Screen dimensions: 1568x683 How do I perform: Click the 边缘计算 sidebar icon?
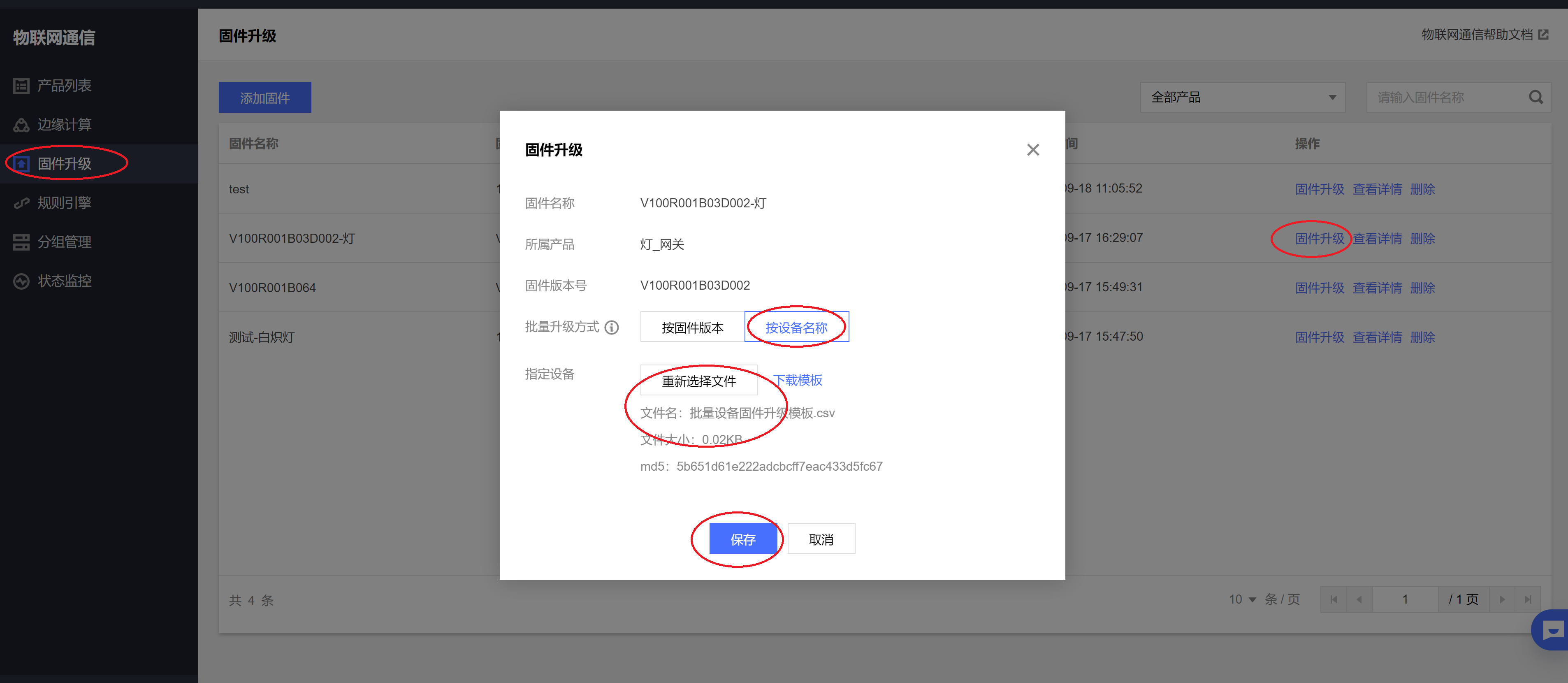click(x=21, y=125)
